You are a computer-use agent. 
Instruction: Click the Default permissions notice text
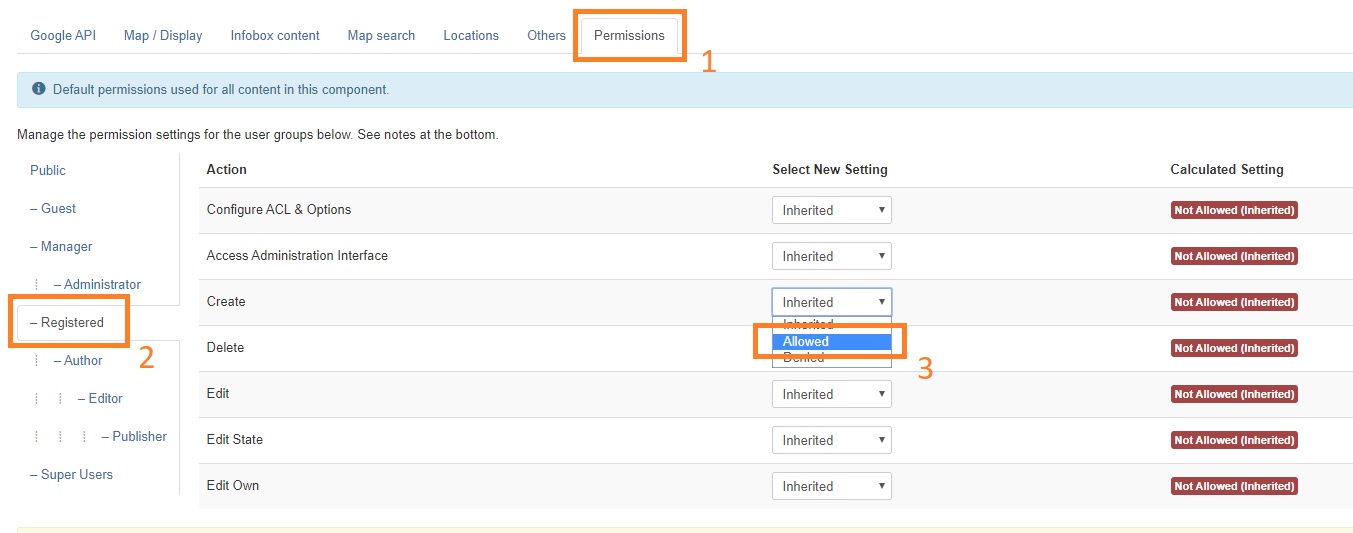click(x=221, y=89)
